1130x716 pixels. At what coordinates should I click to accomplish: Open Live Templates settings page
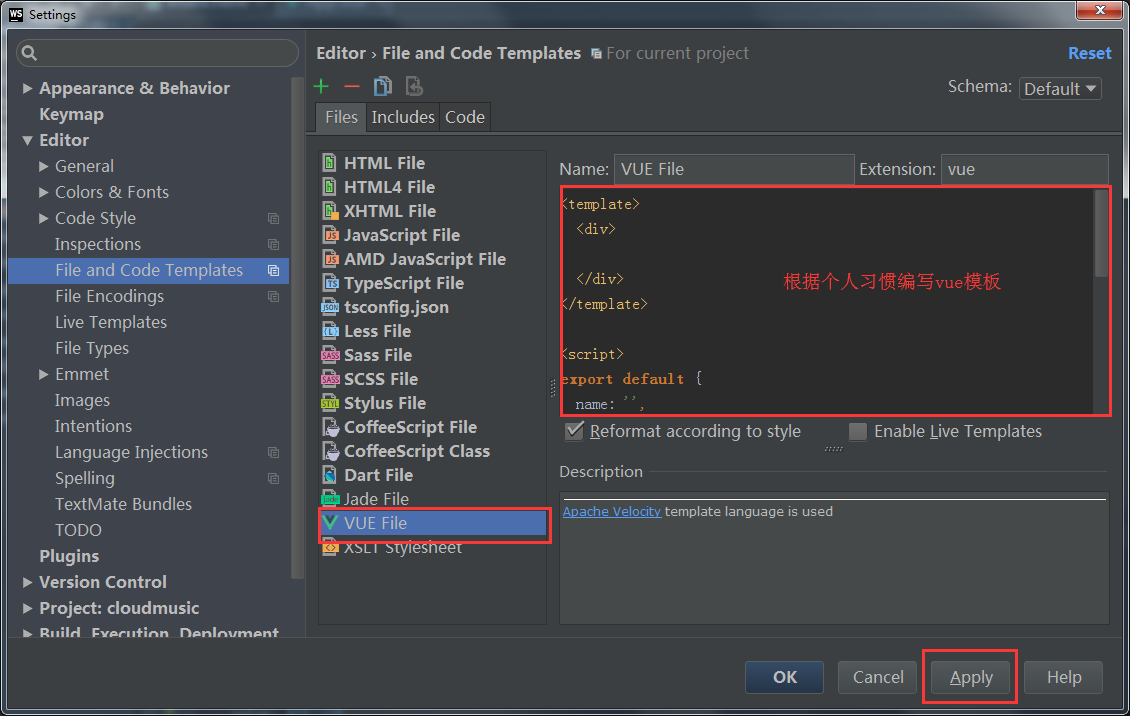pyautogui.click(x=111, y=323)
